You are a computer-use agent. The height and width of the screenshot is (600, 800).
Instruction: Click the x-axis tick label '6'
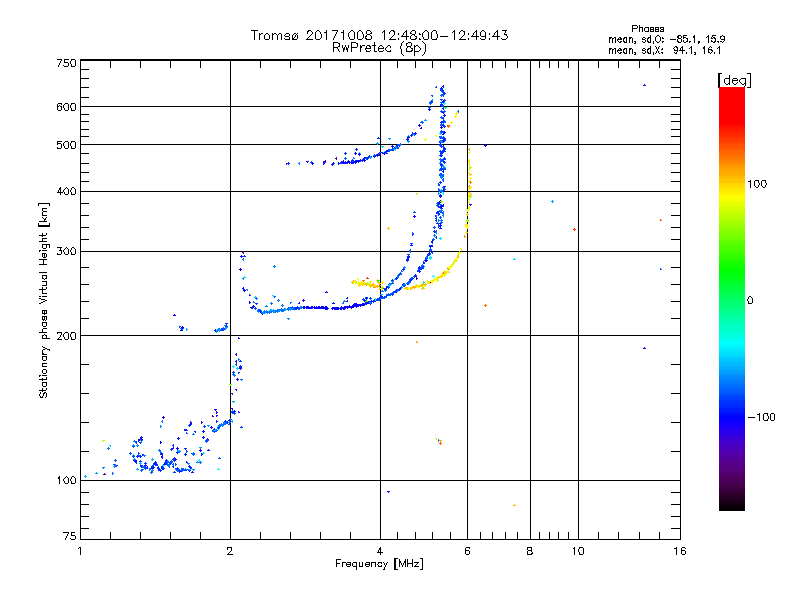[x=467, y=551]
